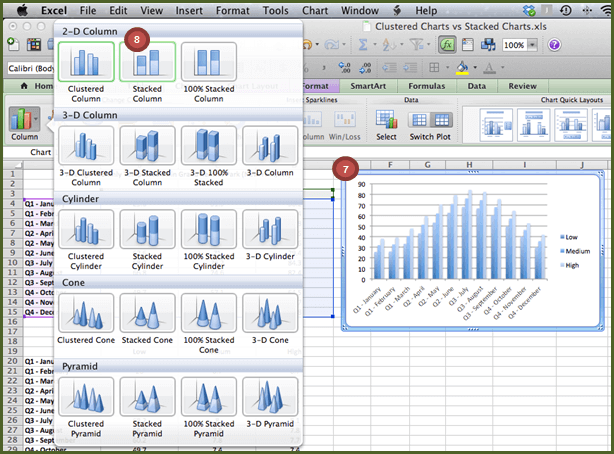The image size is (614, 454).
Task: Expand the Filter dropdown arrow
Action: point(428,44)
